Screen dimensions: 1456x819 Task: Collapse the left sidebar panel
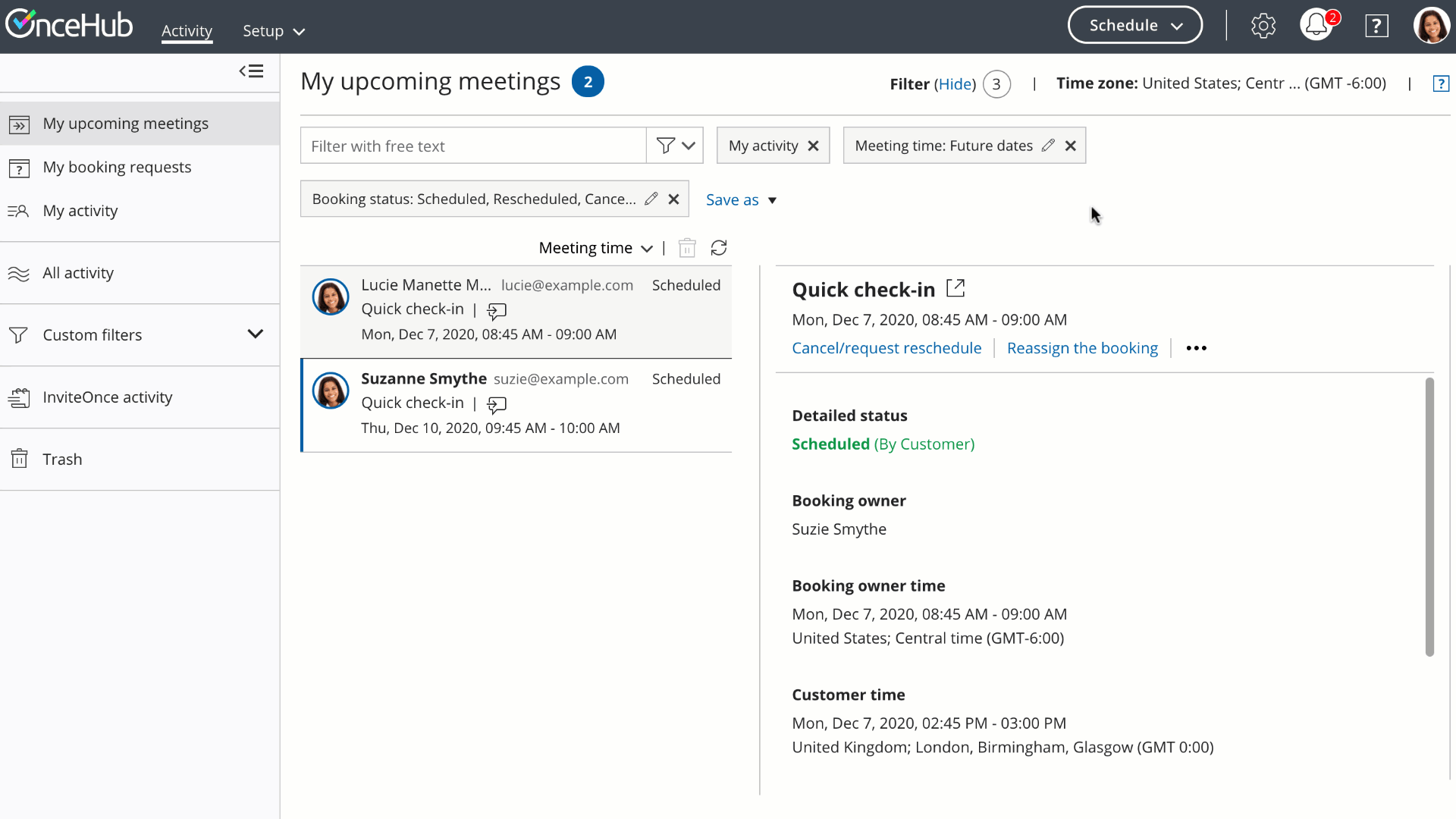pyautogui.click(x=251, y=71)
